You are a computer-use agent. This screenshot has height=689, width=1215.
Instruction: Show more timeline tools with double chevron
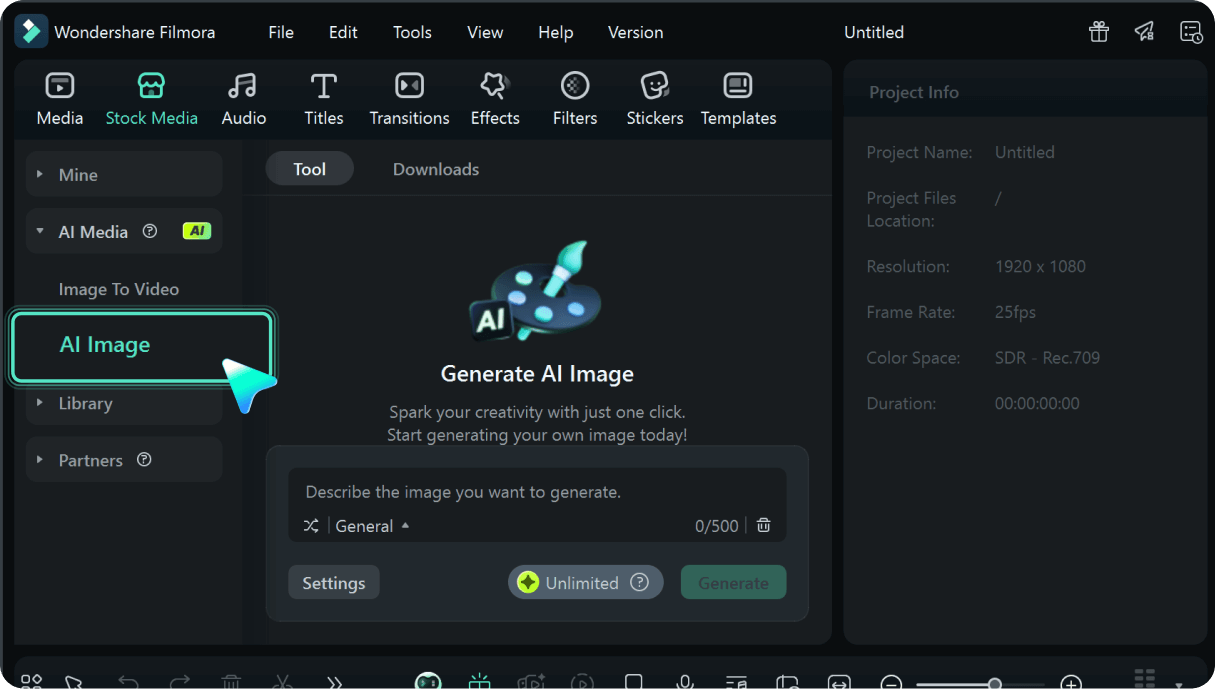click(x=335, y=682)
